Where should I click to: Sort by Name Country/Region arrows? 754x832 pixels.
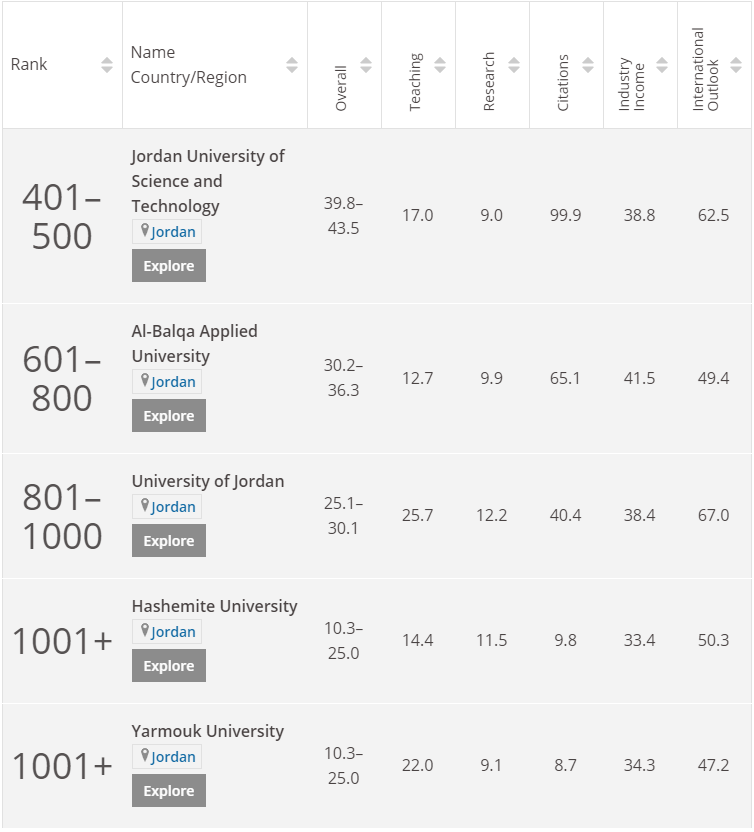click(x=292, y=65)
